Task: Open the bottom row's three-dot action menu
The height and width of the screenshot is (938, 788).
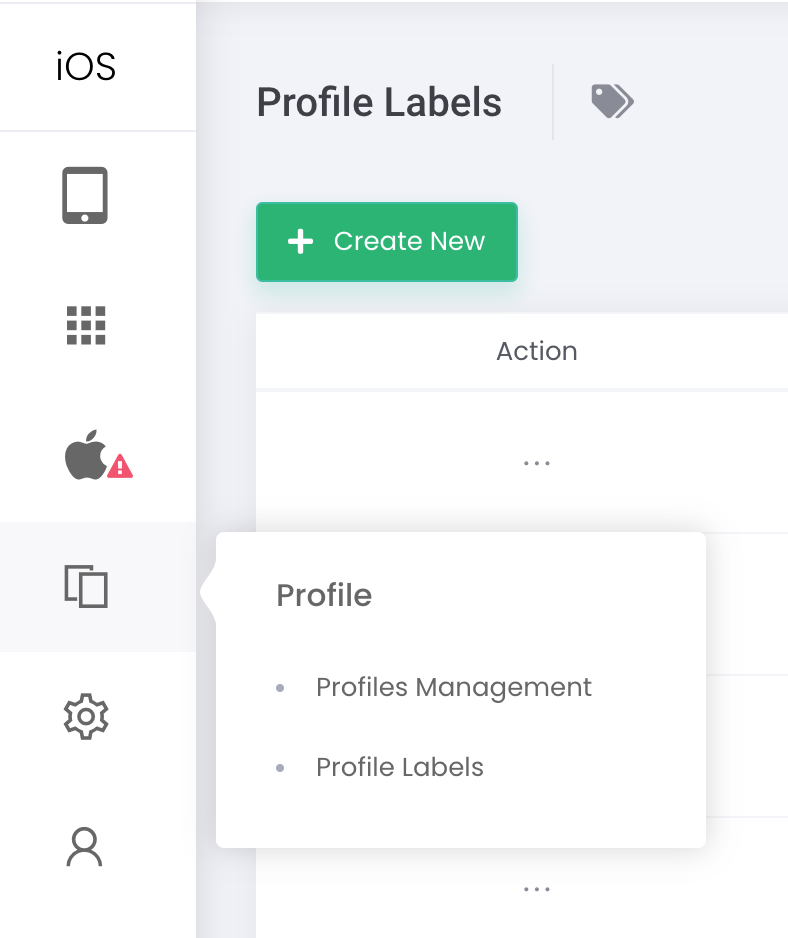Action: 537,890
